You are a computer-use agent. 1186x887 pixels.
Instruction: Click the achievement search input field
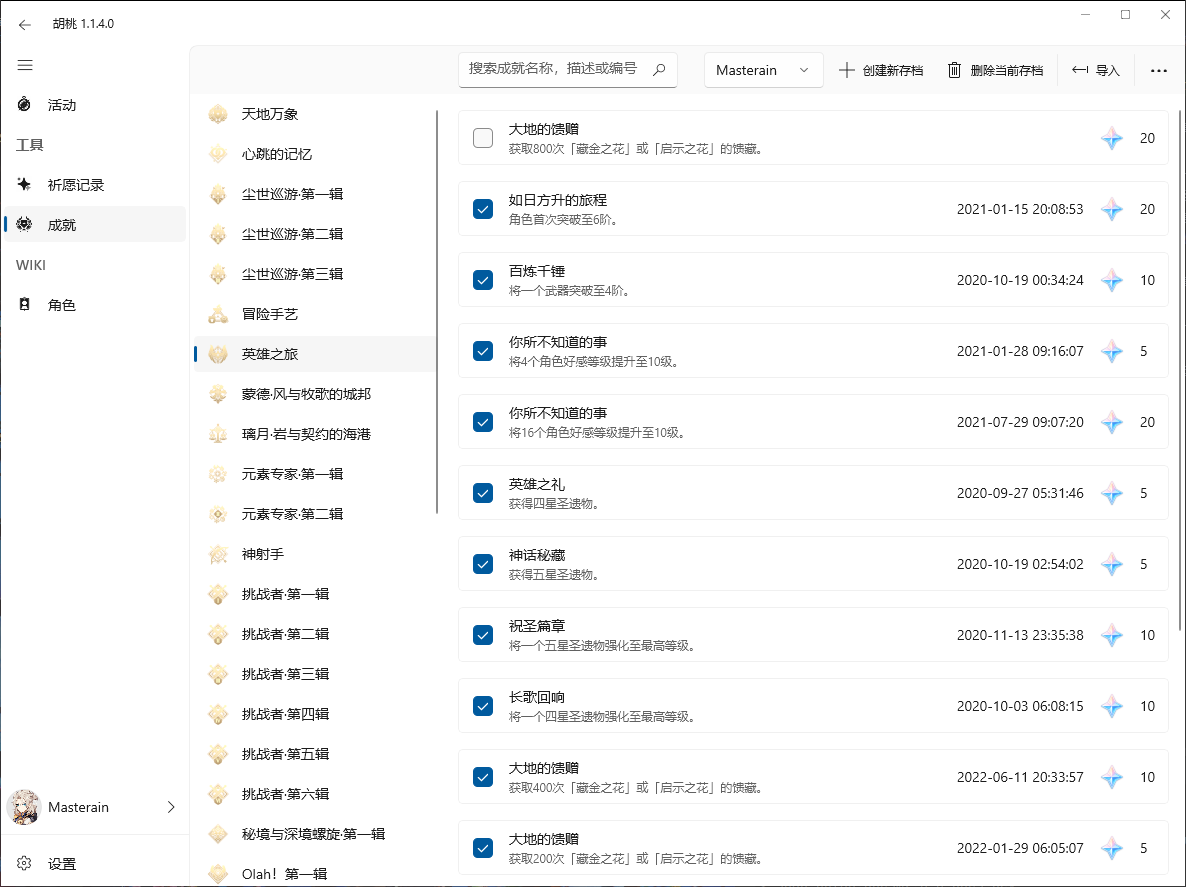(553, 69)
